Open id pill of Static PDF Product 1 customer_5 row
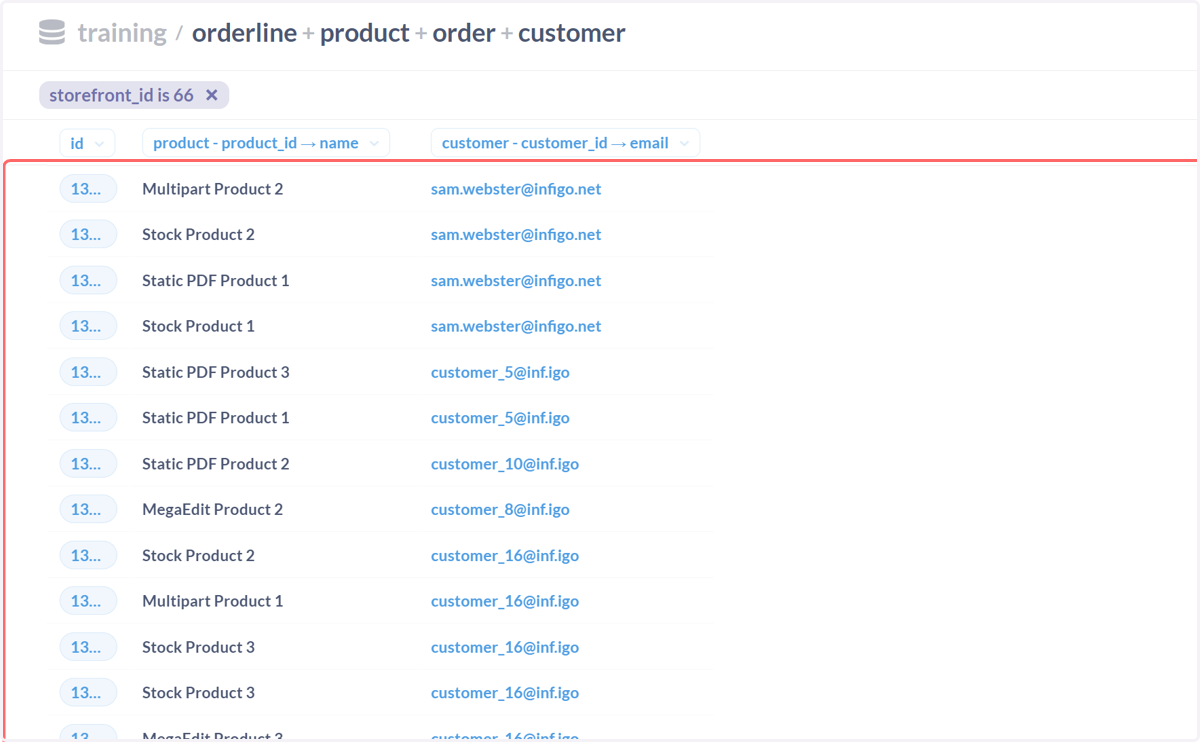This screenshot has width=1200, height=742. pos(88,418)
